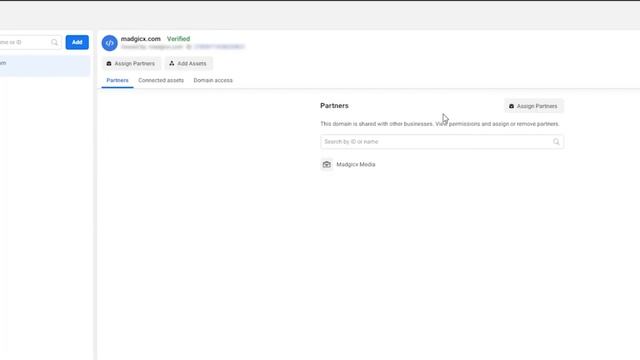Click the sidebar search magnifier icon
Viewport: 640px width, 360px height.
[x=54, y=42]
